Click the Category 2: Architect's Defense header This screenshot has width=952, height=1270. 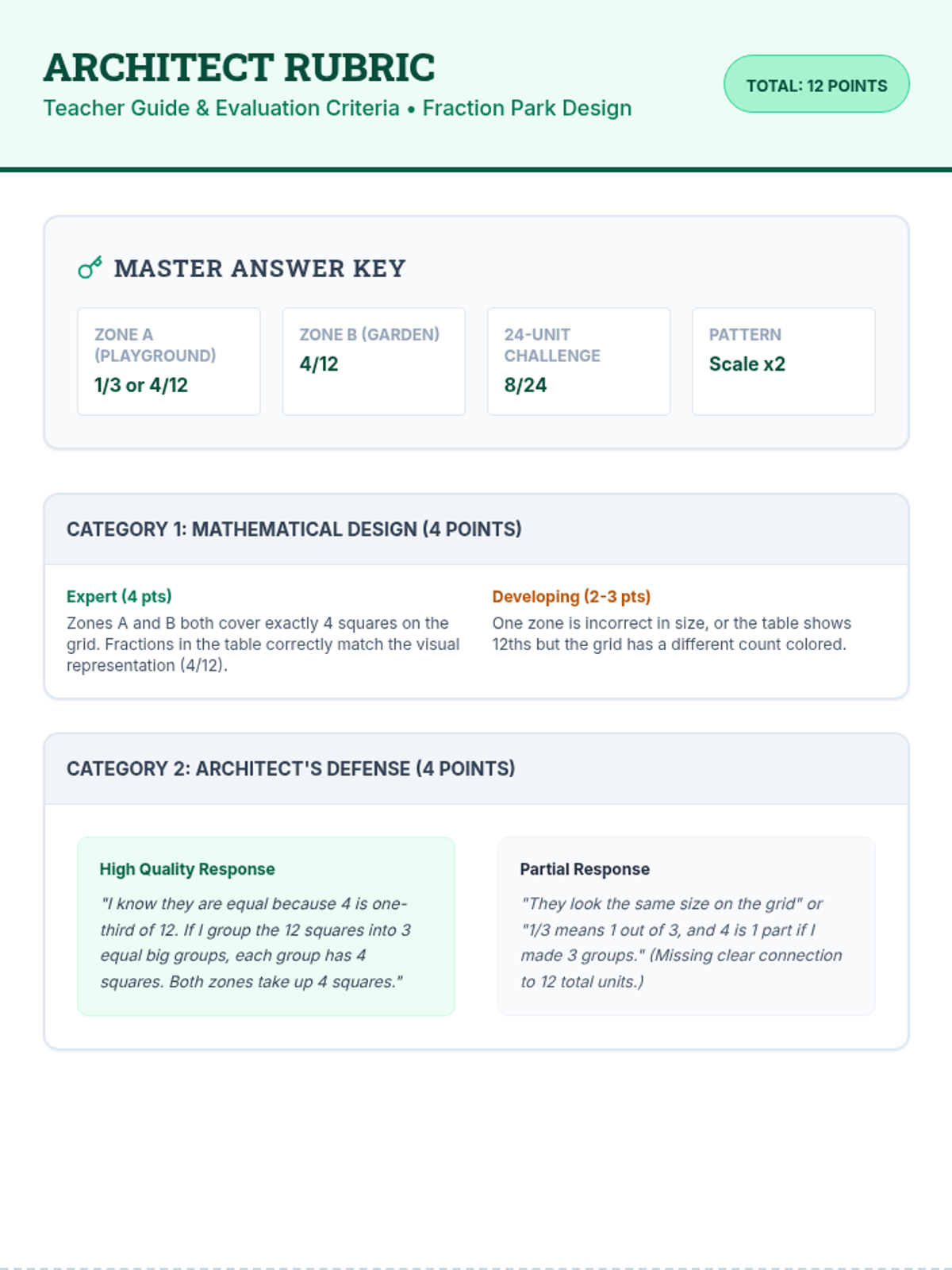[291, 768]
